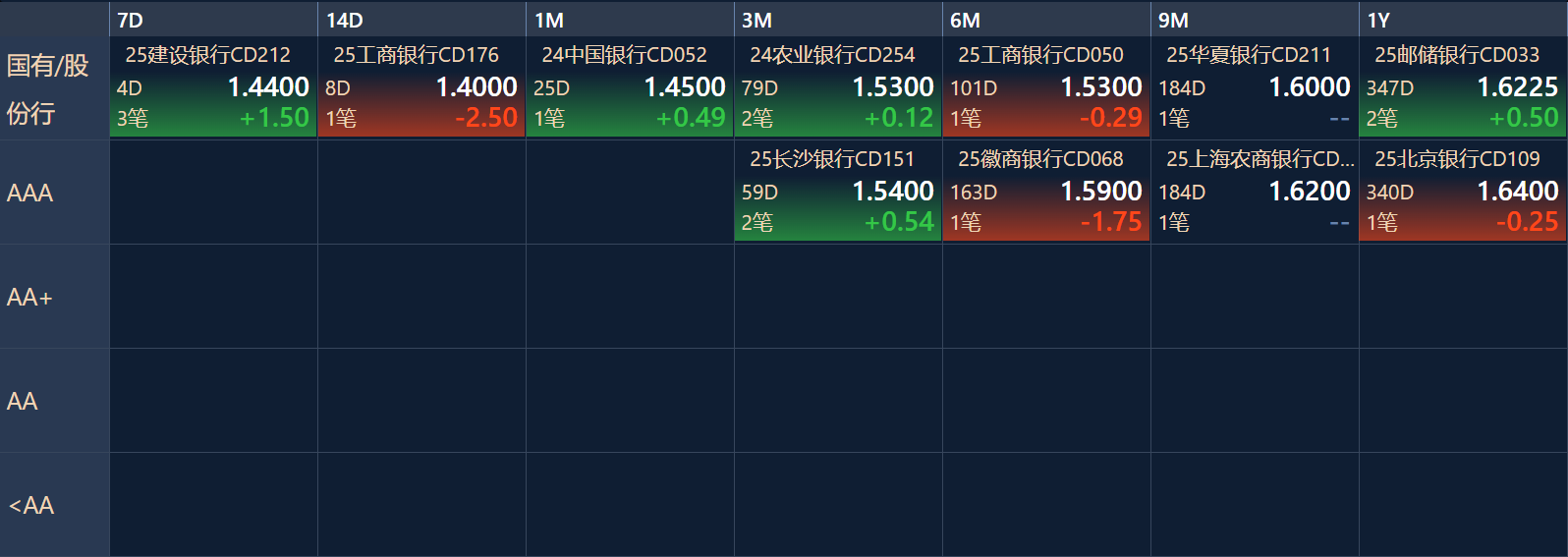Click yield 1.6200 for 上海农商银行
This screenshot has width=1568, height=557.
coord(1310,192)
